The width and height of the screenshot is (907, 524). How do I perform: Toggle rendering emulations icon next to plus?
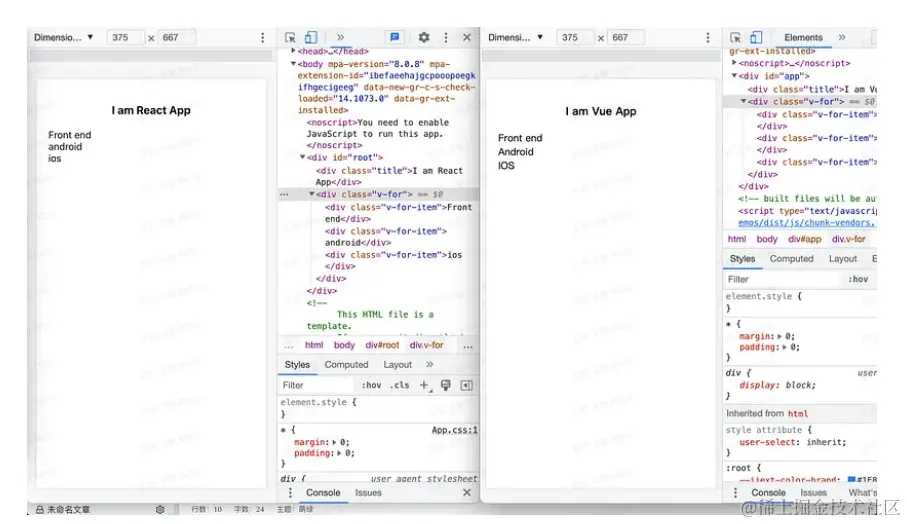point(445,385)
